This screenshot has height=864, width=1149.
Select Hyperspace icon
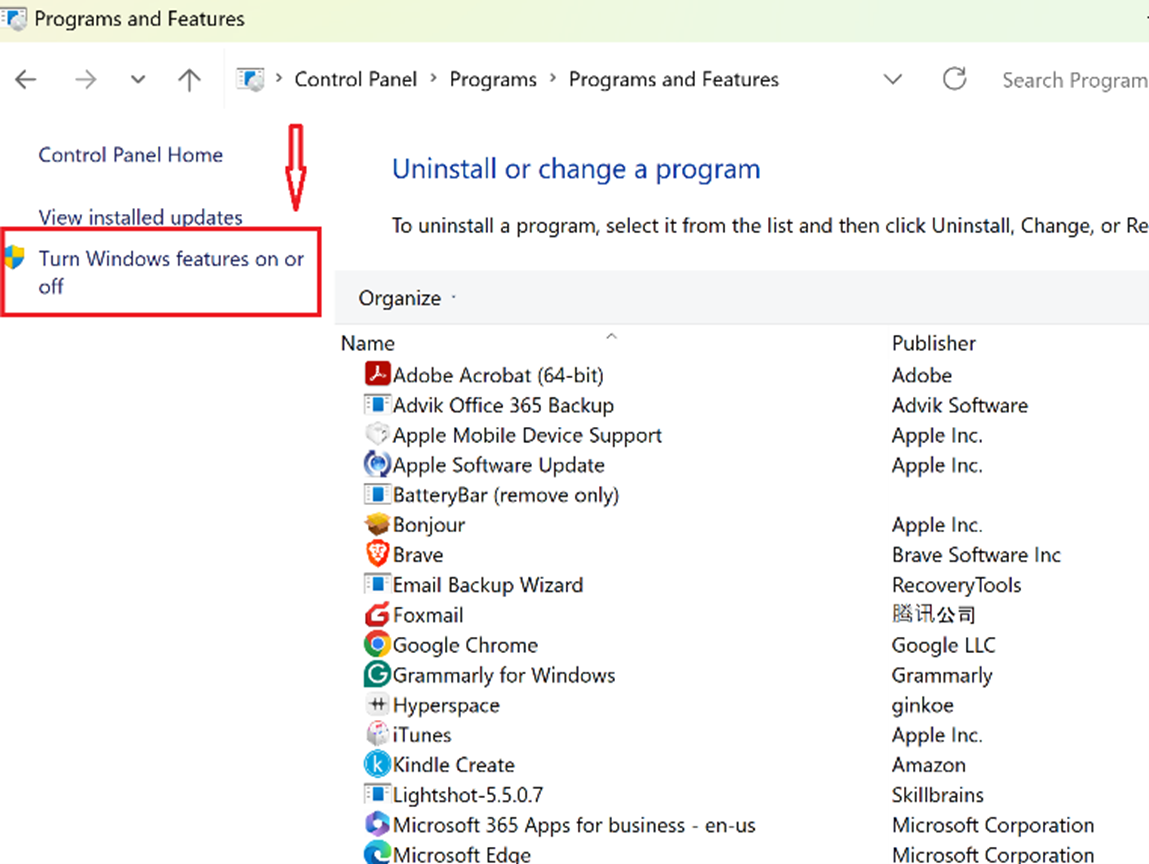377,704
